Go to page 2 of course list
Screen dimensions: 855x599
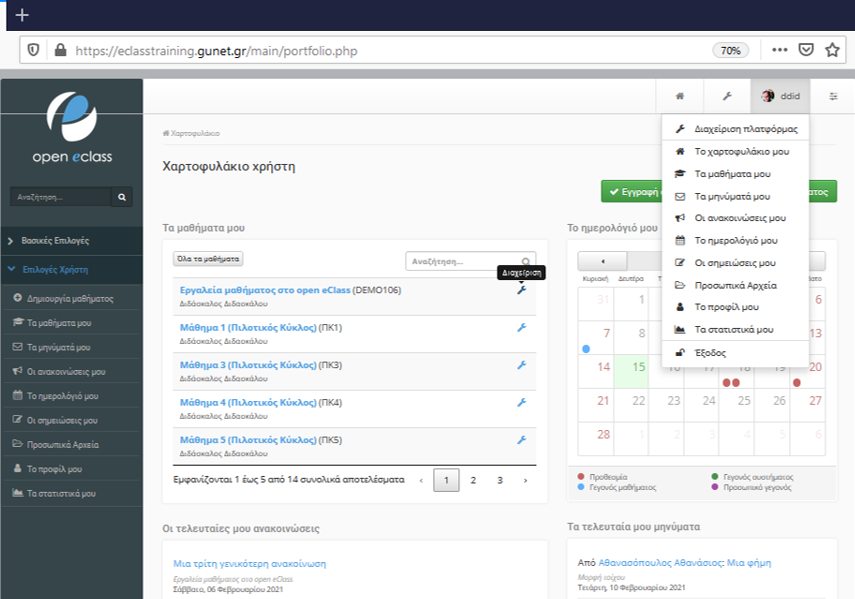(x=473, y=480)
